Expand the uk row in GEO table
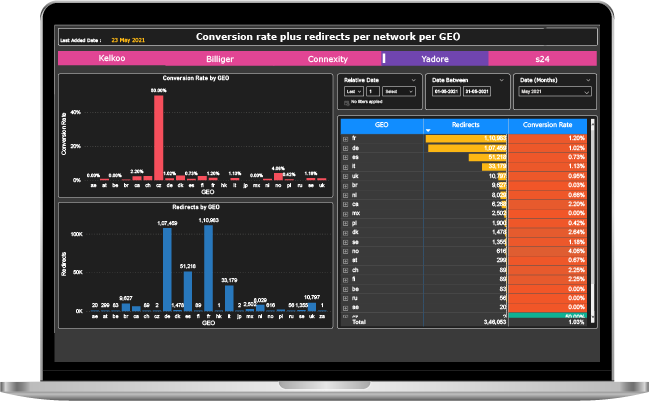 345,177
